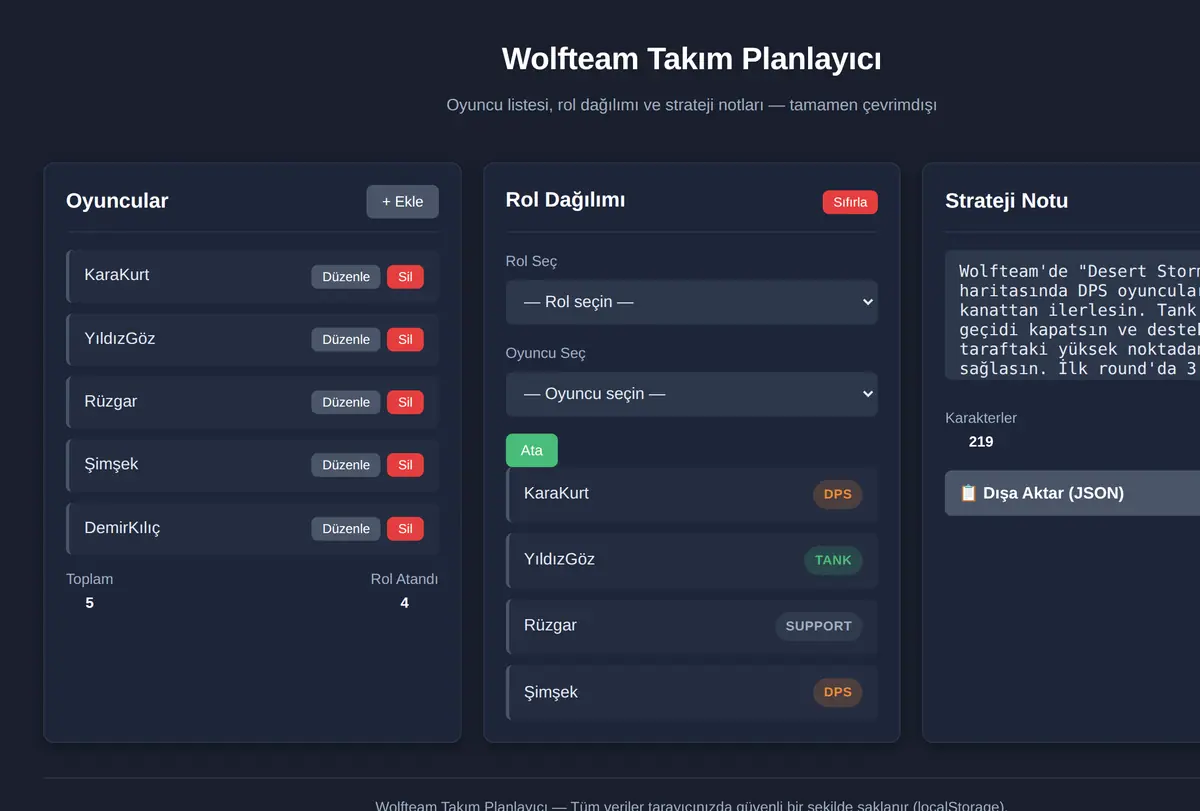Screen dimensions: 1200x811
Task: Select Şimşek in the Oyuncular list
Action: click(252, 465)
